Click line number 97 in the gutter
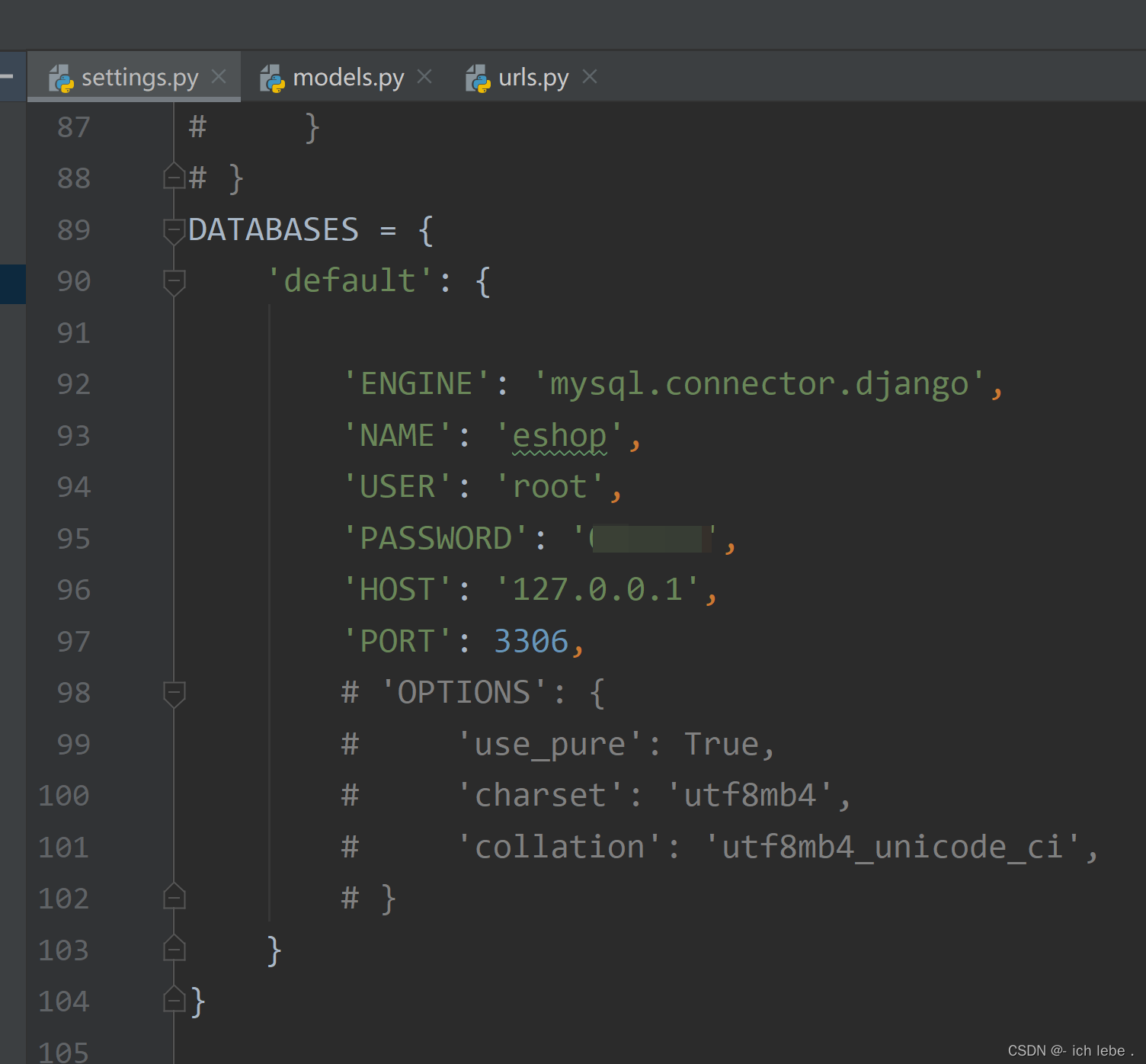1146x1064 pixels. [x=74, y=642]
